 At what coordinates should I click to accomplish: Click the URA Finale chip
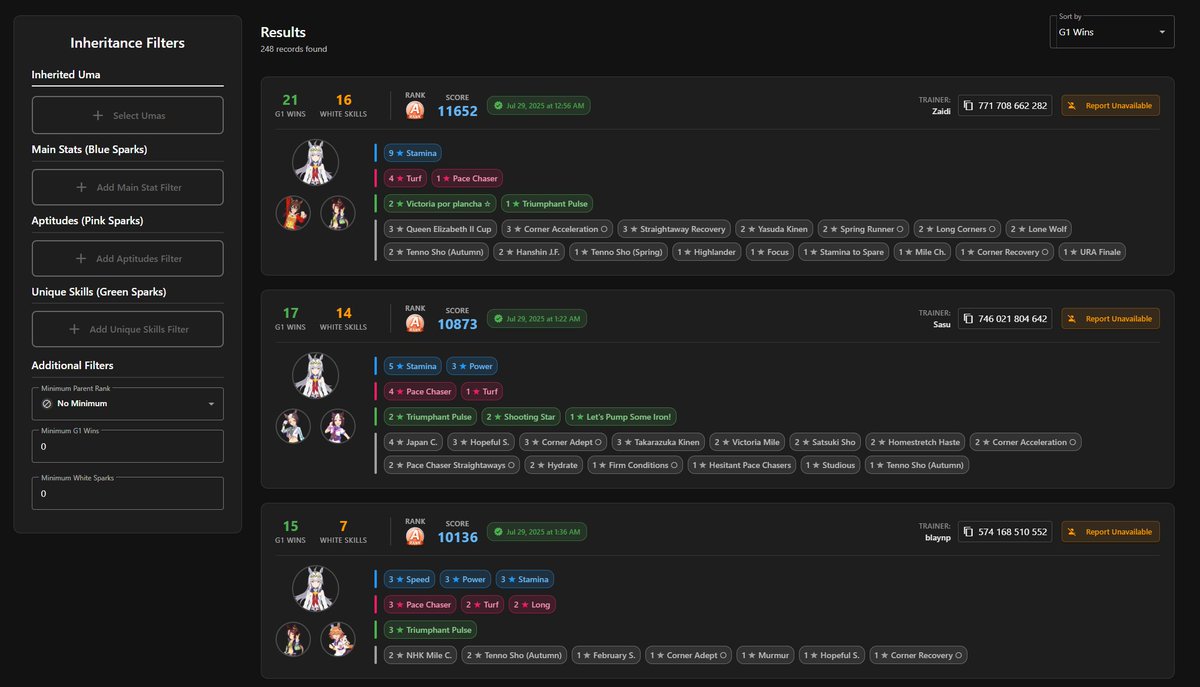point(1092,252)
